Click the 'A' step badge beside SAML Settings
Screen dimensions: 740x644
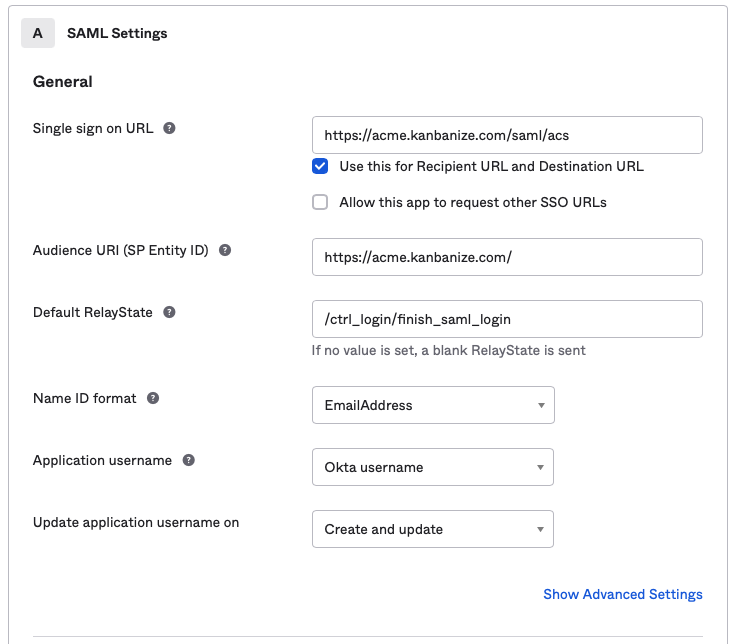click(38, 33)
